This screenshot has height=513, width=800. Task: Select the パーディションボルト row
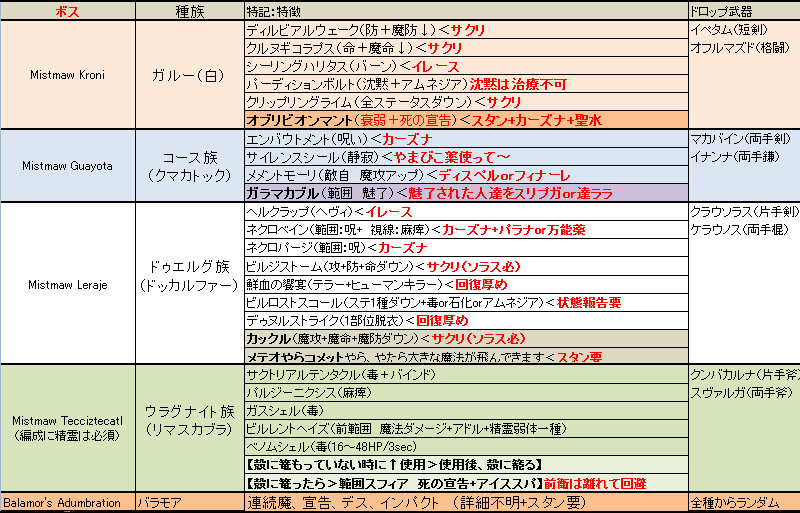[x=466, y=84]
